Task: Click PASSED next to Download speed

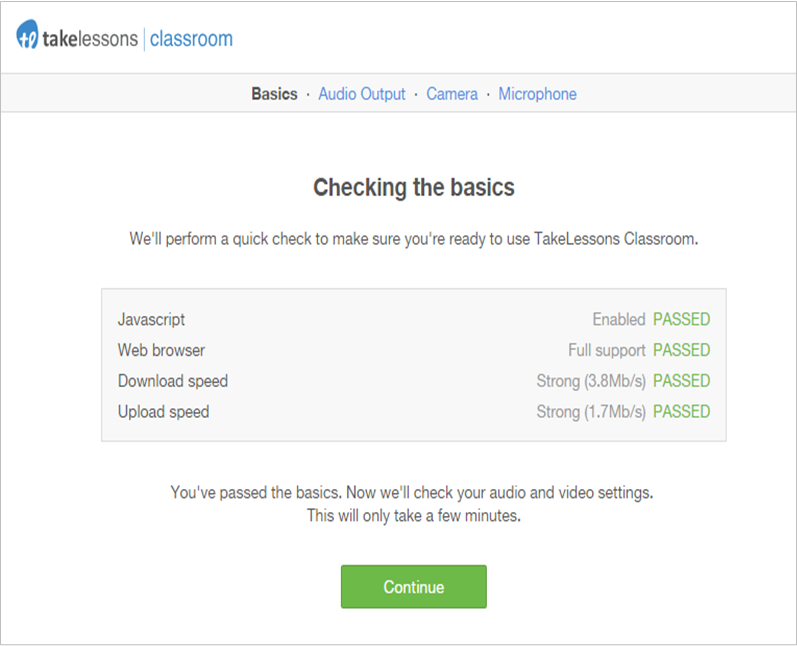Action: 682,381
